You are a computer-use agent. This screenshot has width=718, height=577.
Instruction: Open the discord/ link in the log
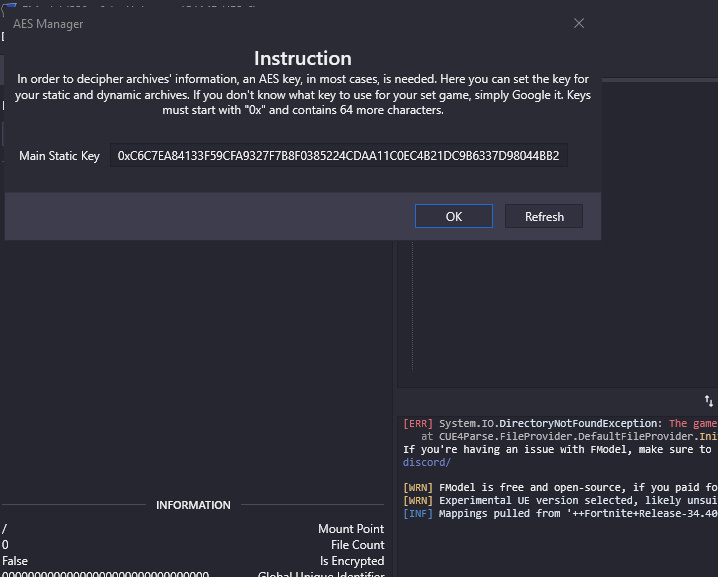click(x=426, y=463)
